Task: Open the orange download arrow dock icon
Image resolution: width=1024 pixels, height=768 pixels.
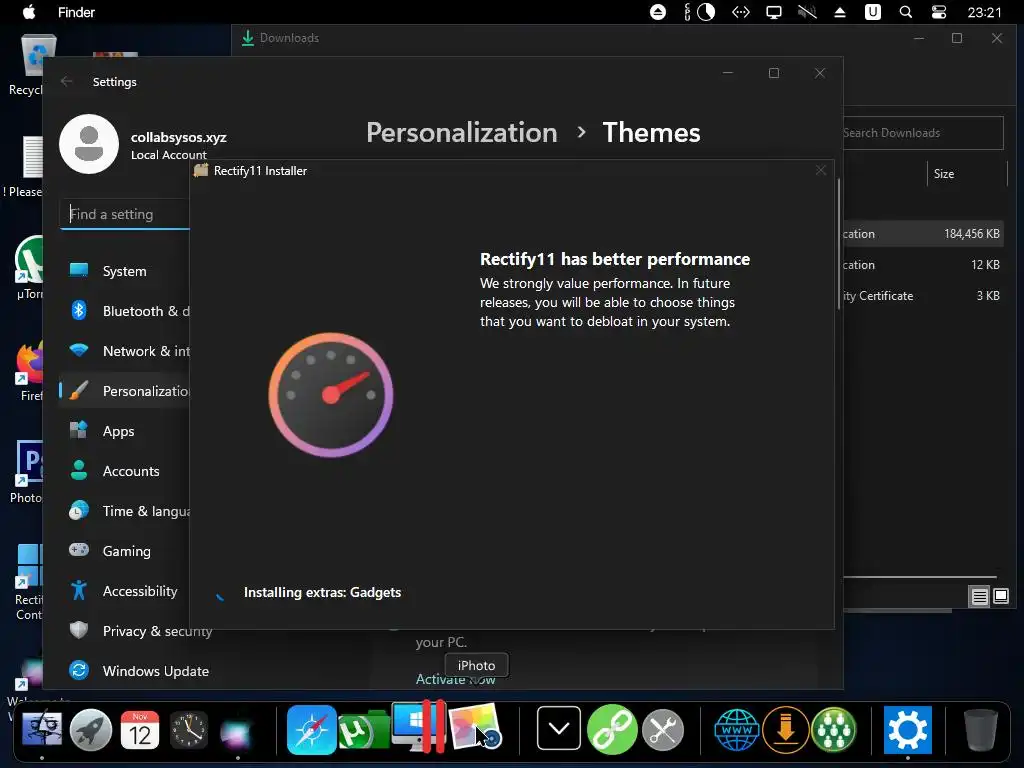Action: pos(786,729)
